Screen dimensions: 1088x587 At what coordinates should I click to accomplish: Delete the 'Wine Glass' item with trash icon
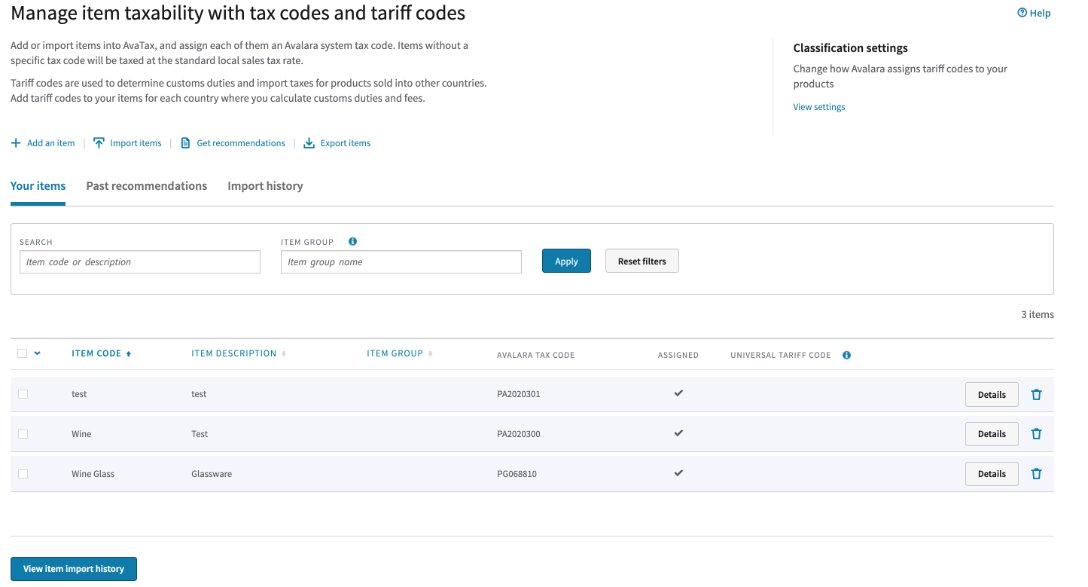(x=1036, y=474)
